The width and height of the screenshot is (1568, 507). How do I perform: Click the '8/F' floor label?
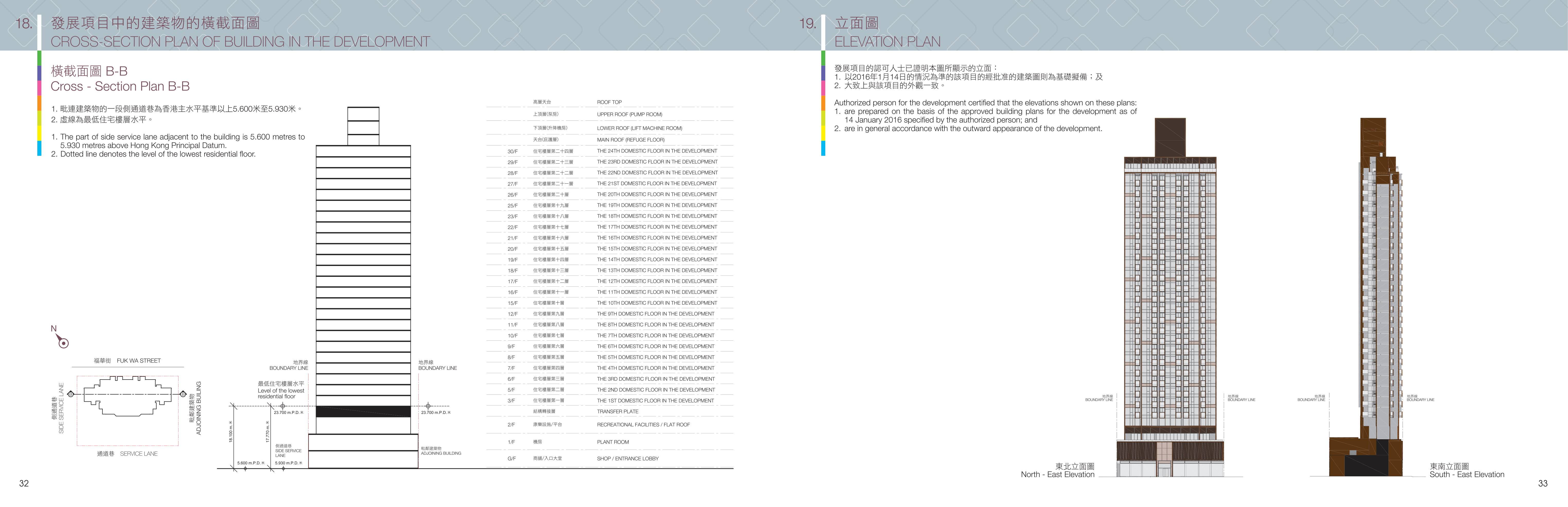(511, 358)
